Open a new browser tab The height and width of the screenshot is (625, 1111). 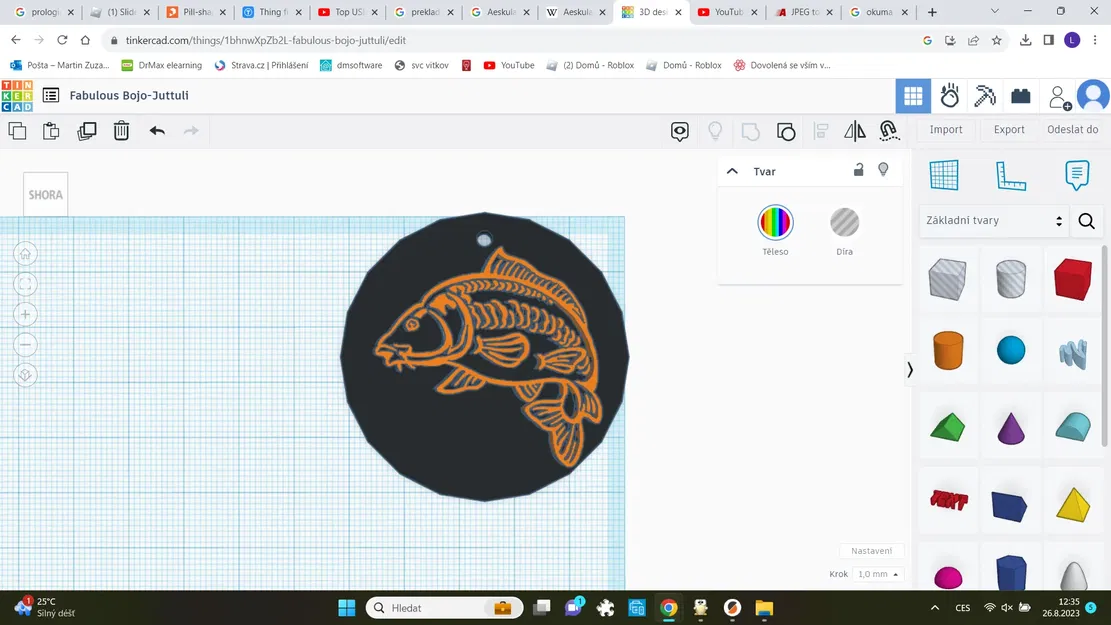[x=932, y=12]
